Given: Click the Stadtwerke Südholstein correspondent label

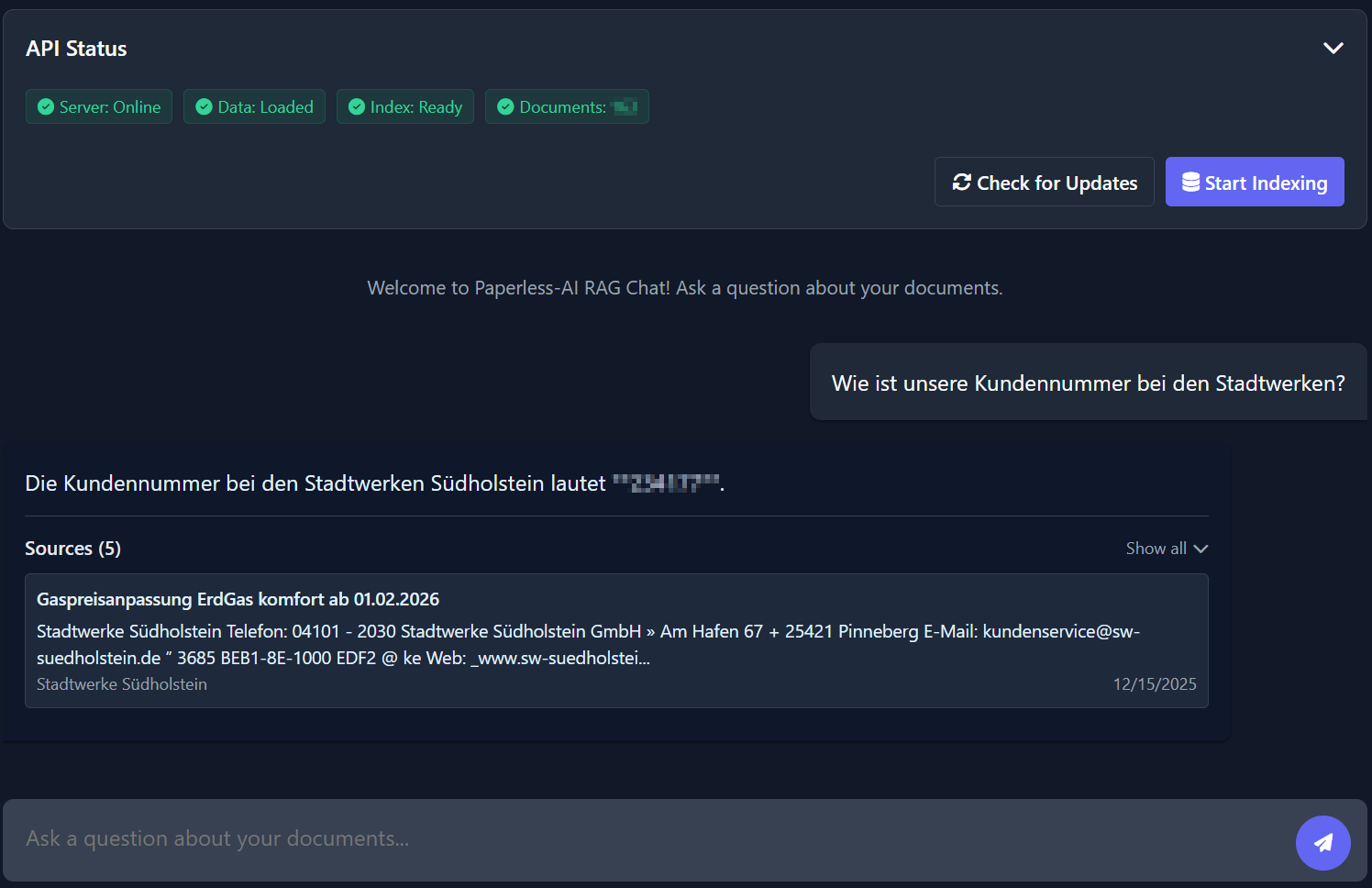Looking at the screenshot, I should click(122, 684).
